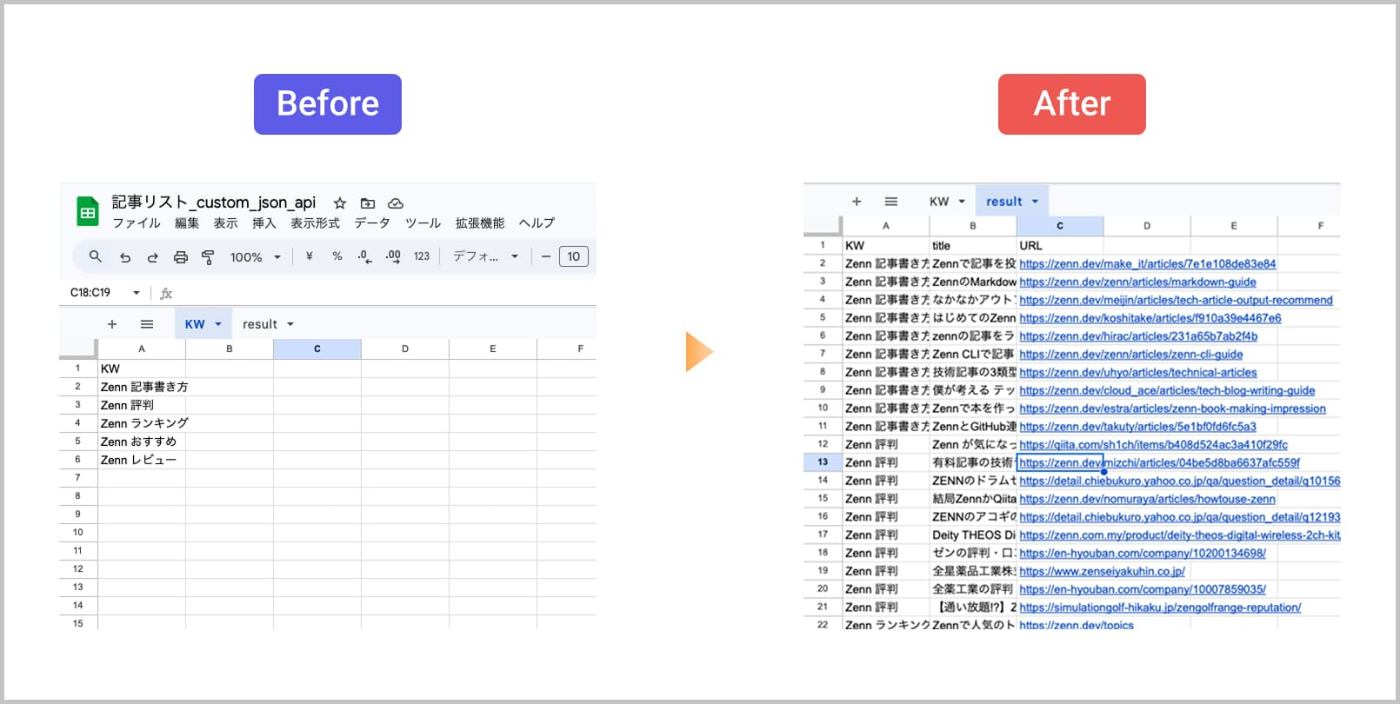1400x704 pixels.
Task: Open the データ menu
Action: coord(372,223)
